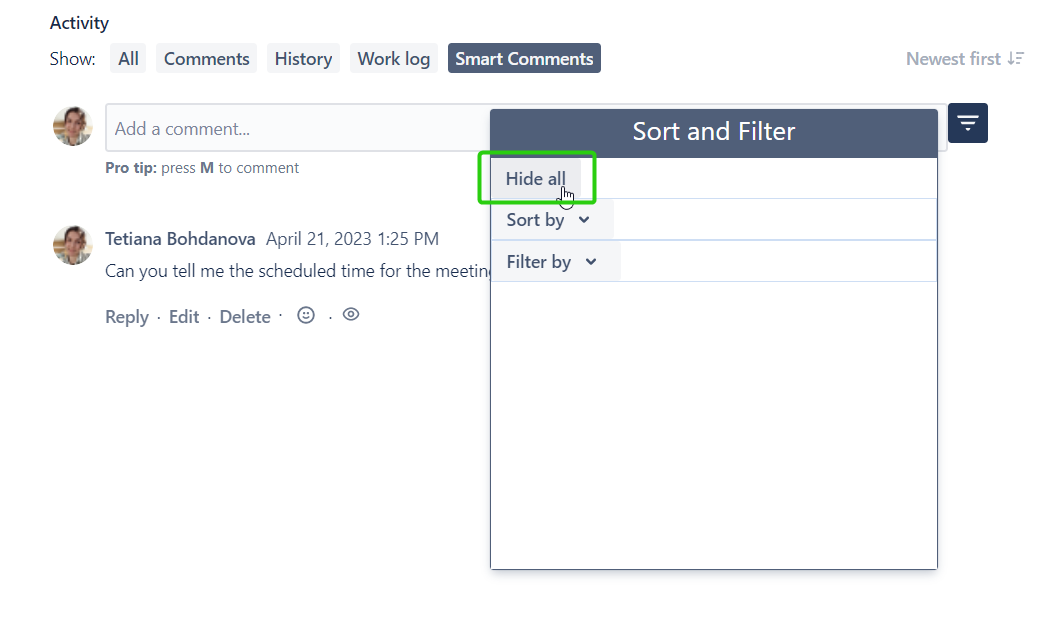This screenshot has width=1061, height=621.
Task: Show the Work log tab
Action: click(393, 59)
